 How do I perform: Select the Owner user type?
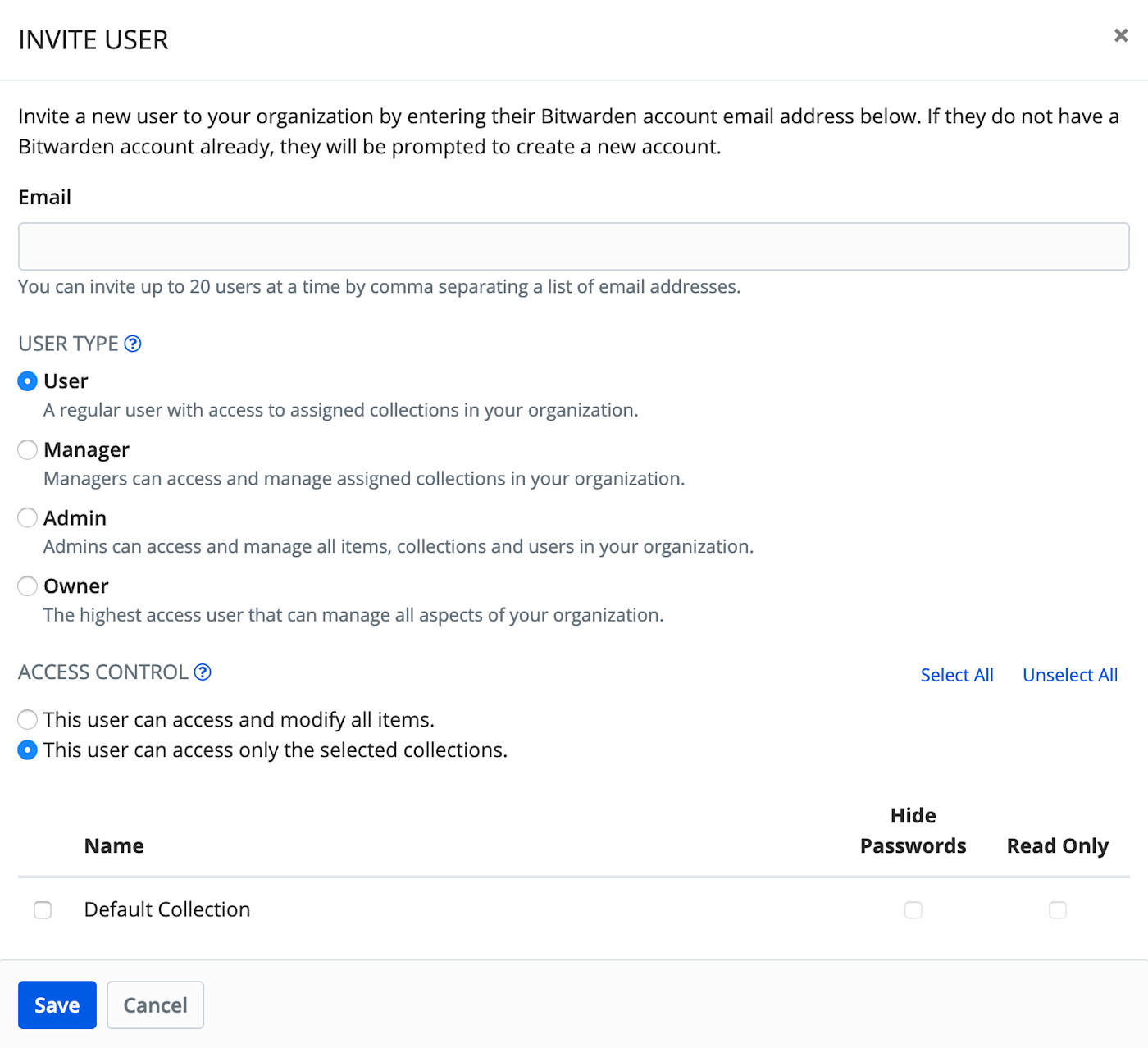27,586
